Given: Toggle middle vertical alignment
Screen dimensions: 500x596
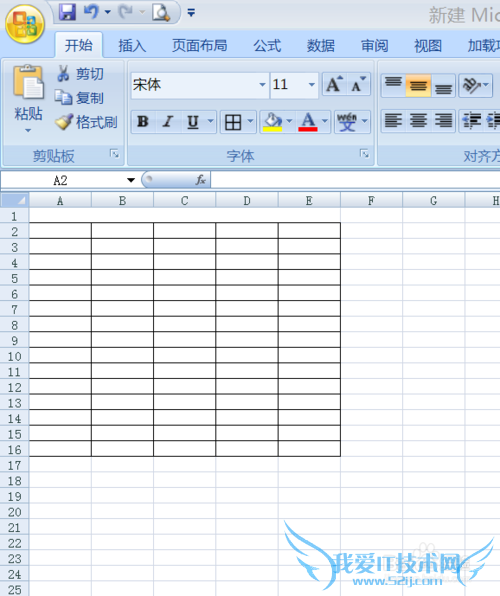Looking at the screenshot, I should coord(418,85).
